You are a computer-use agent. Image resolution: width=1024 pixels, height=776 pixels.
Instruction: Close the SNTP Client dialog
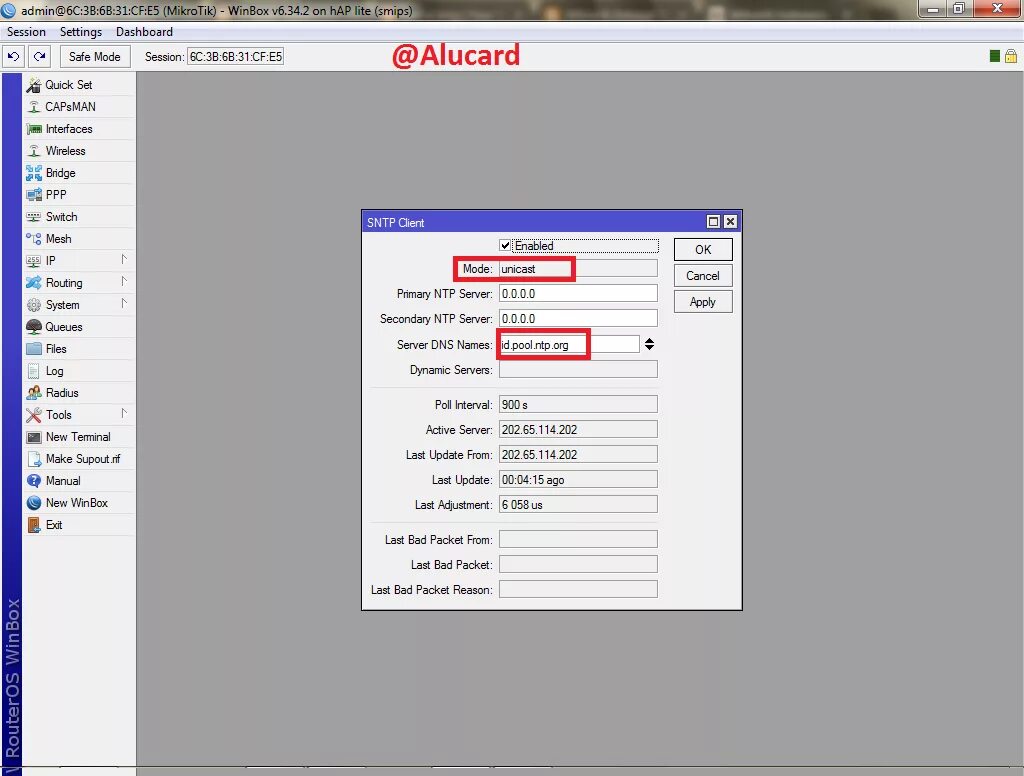click(730, 221)
